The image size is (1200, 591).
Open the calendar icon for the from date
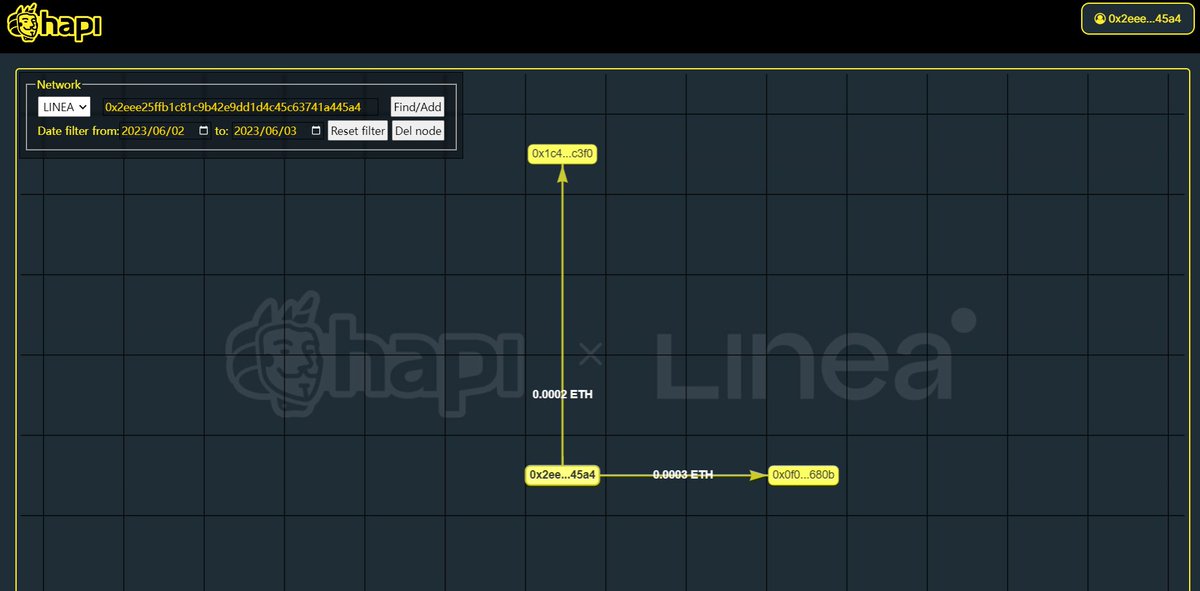pyautogui.click(x=204, y=131)
